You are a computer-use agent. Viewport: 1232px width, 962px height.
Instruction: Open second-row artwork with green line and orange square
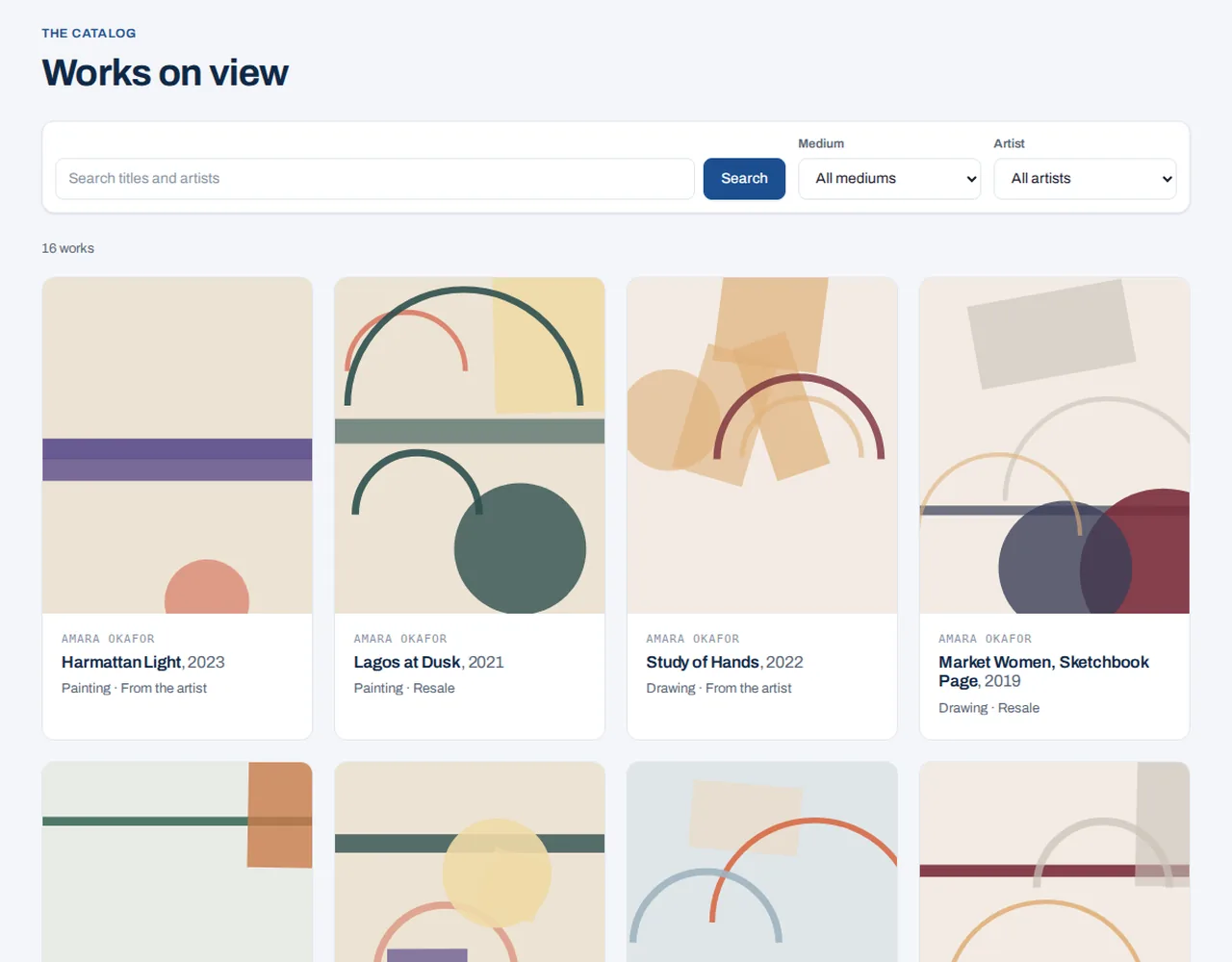(x=177, y=862)
